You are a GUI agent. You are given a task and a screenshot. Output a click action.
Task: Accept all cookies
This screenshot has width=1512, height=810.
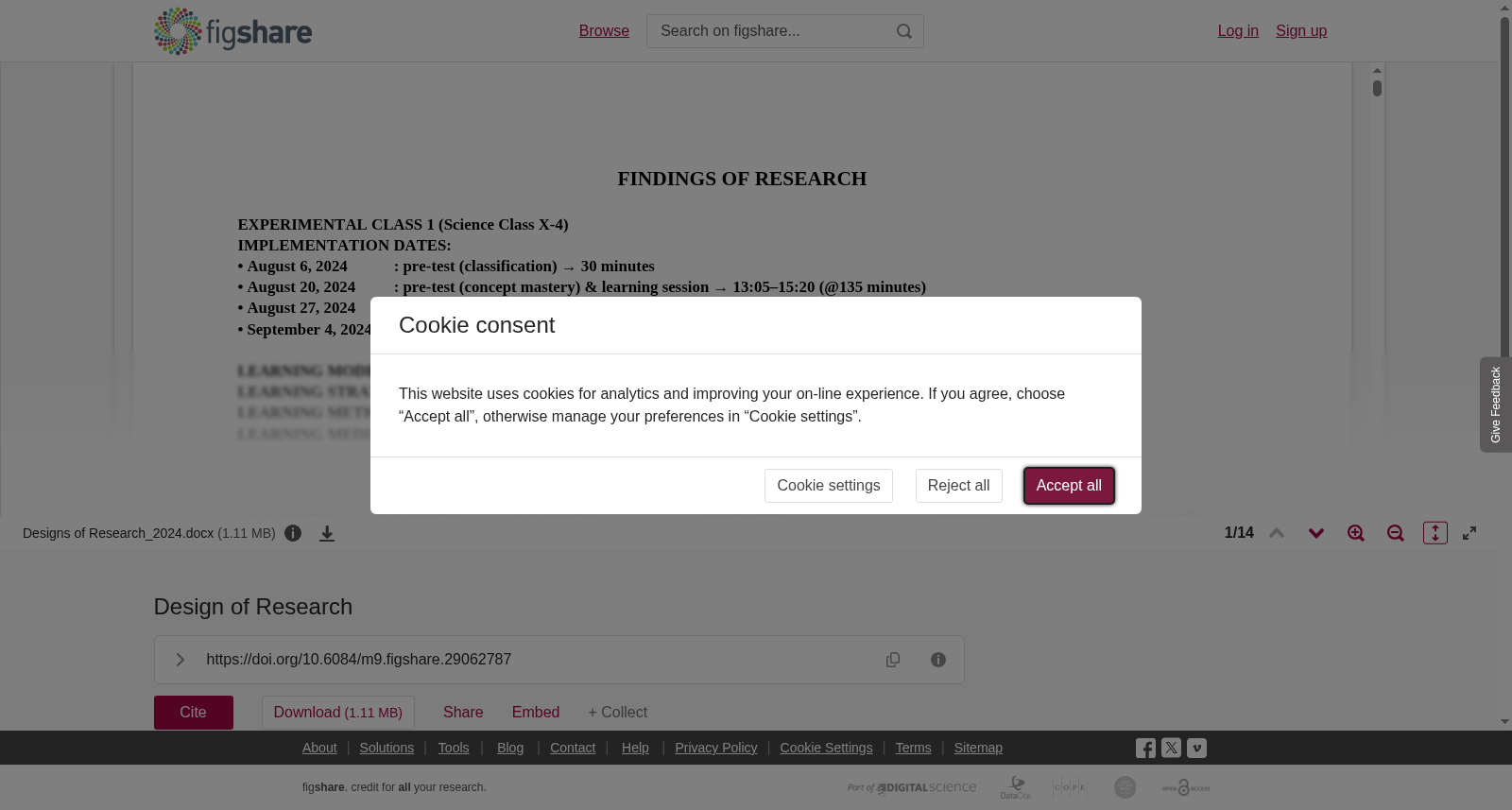(x=1069, y=486)
